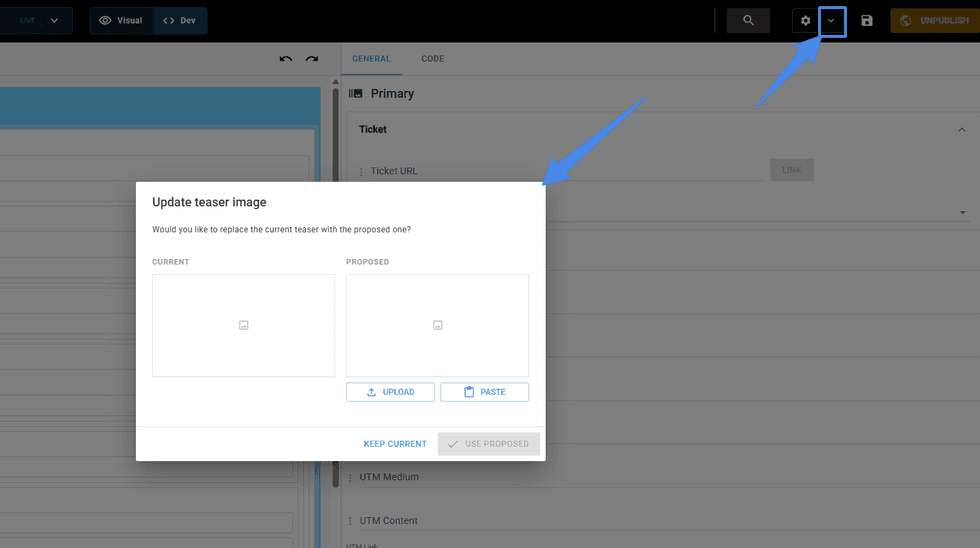The width and height of the screenshot is (980, 548).
Task: Click the UTM Medium field
Action: [x=662, y=477]
